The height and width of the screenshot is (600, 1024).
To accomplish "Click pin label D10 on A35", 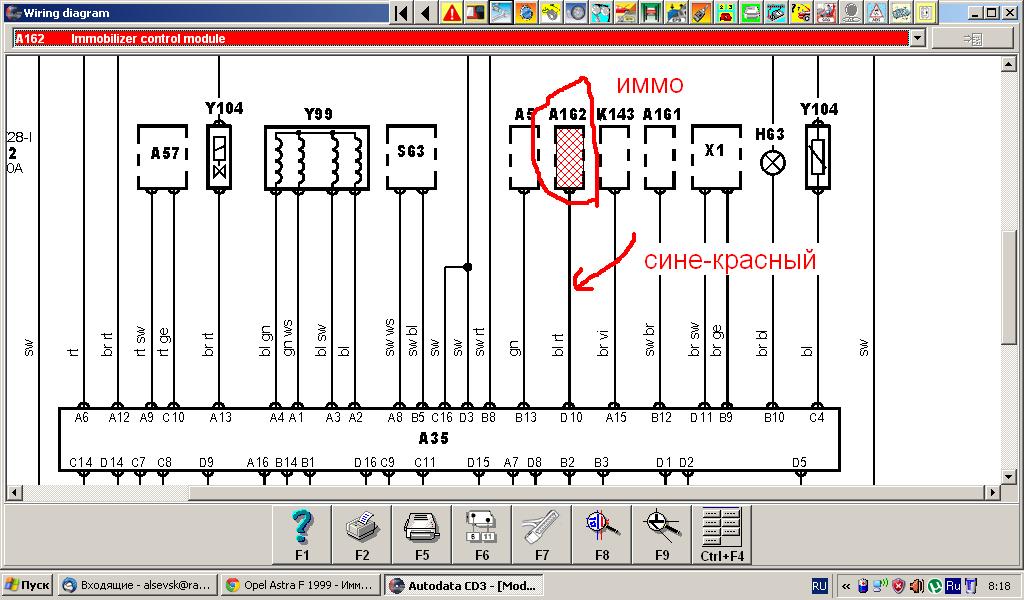I will tap(571, 417).
